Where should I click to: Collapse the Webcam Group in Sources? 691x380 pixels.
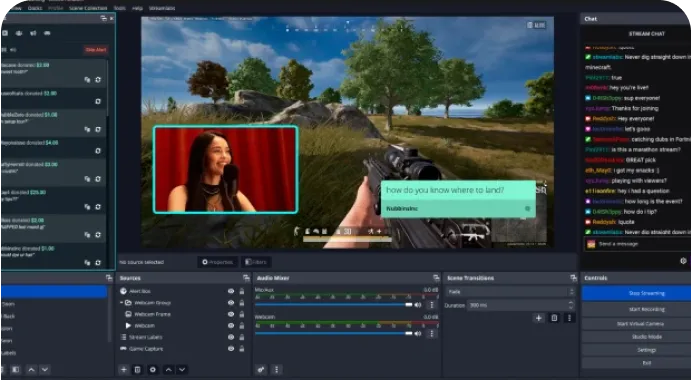[x=122, y=302]
